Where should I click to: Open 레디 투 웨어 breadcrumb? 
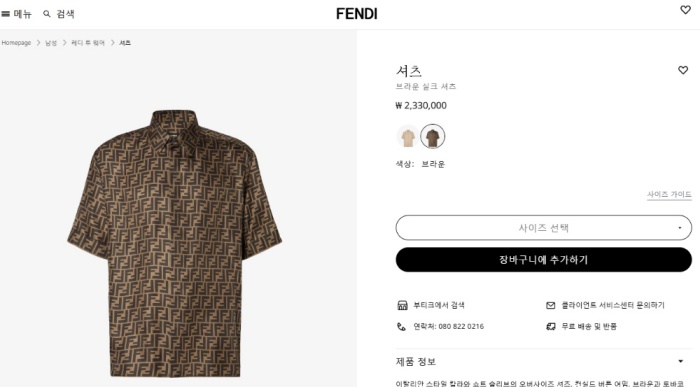coord(88,43)
